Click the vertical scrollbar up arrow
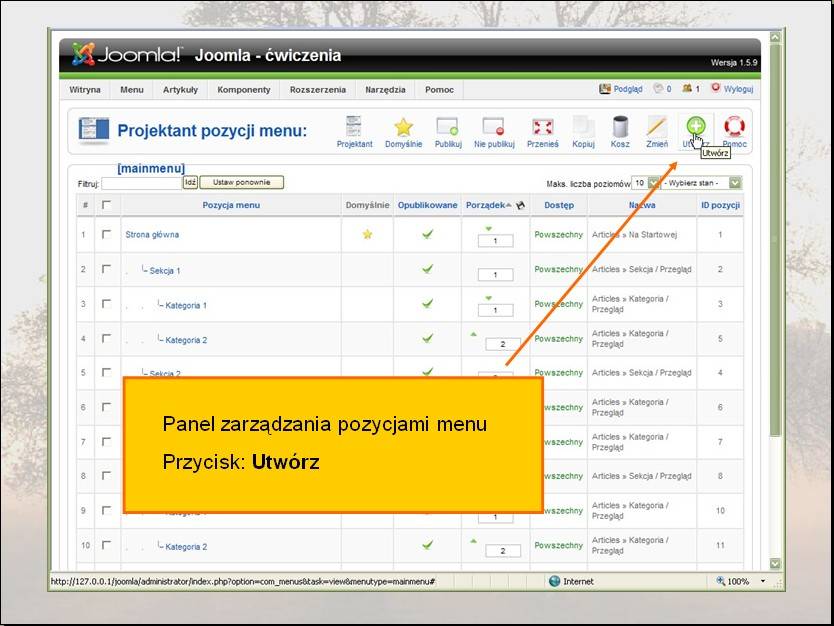The height and width of the screenshot is (626, 834). (x=775, y=37)
